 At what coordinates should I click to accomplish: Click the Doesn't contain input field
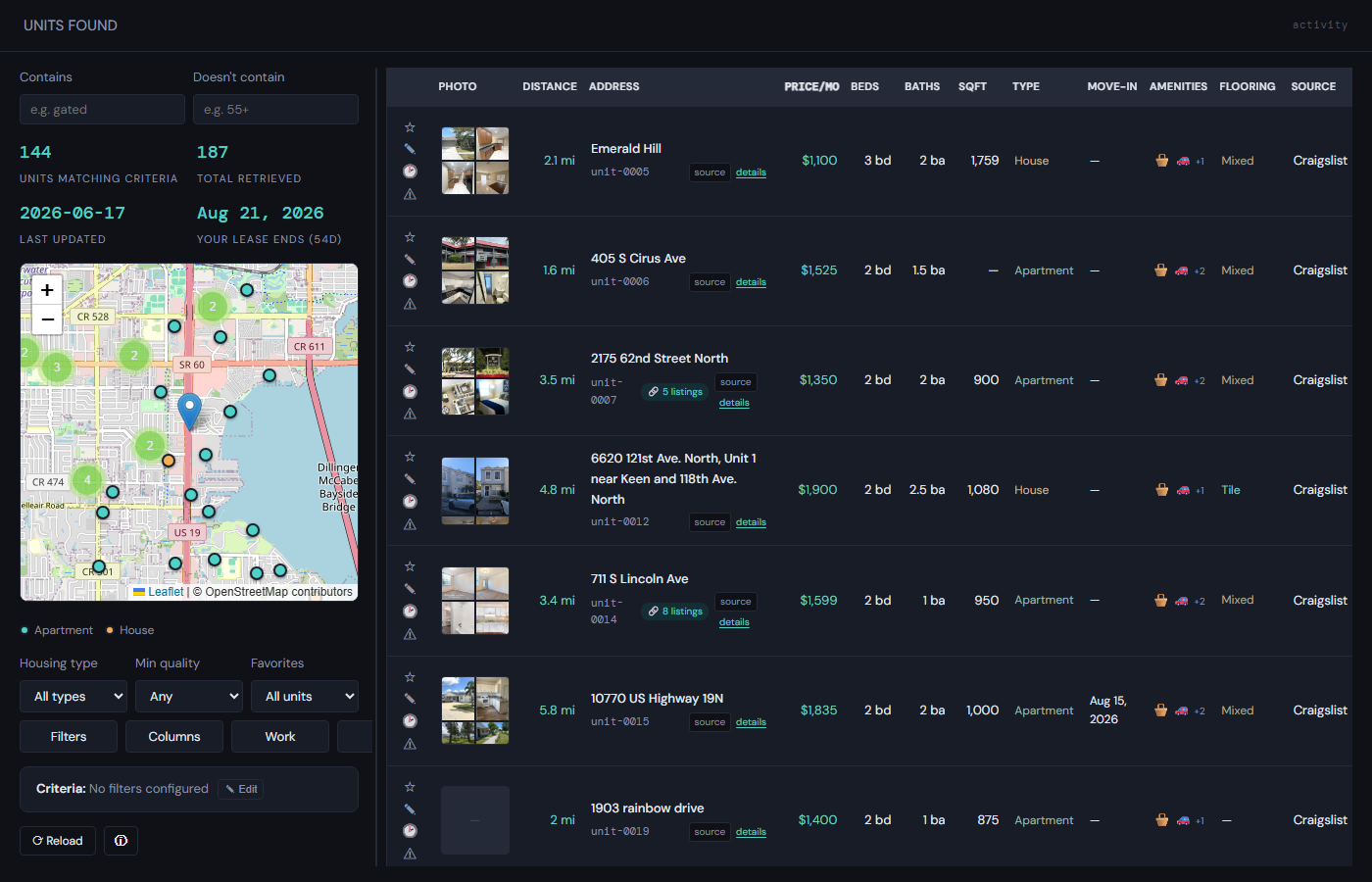pyautogui.click(x=275, y=110)
